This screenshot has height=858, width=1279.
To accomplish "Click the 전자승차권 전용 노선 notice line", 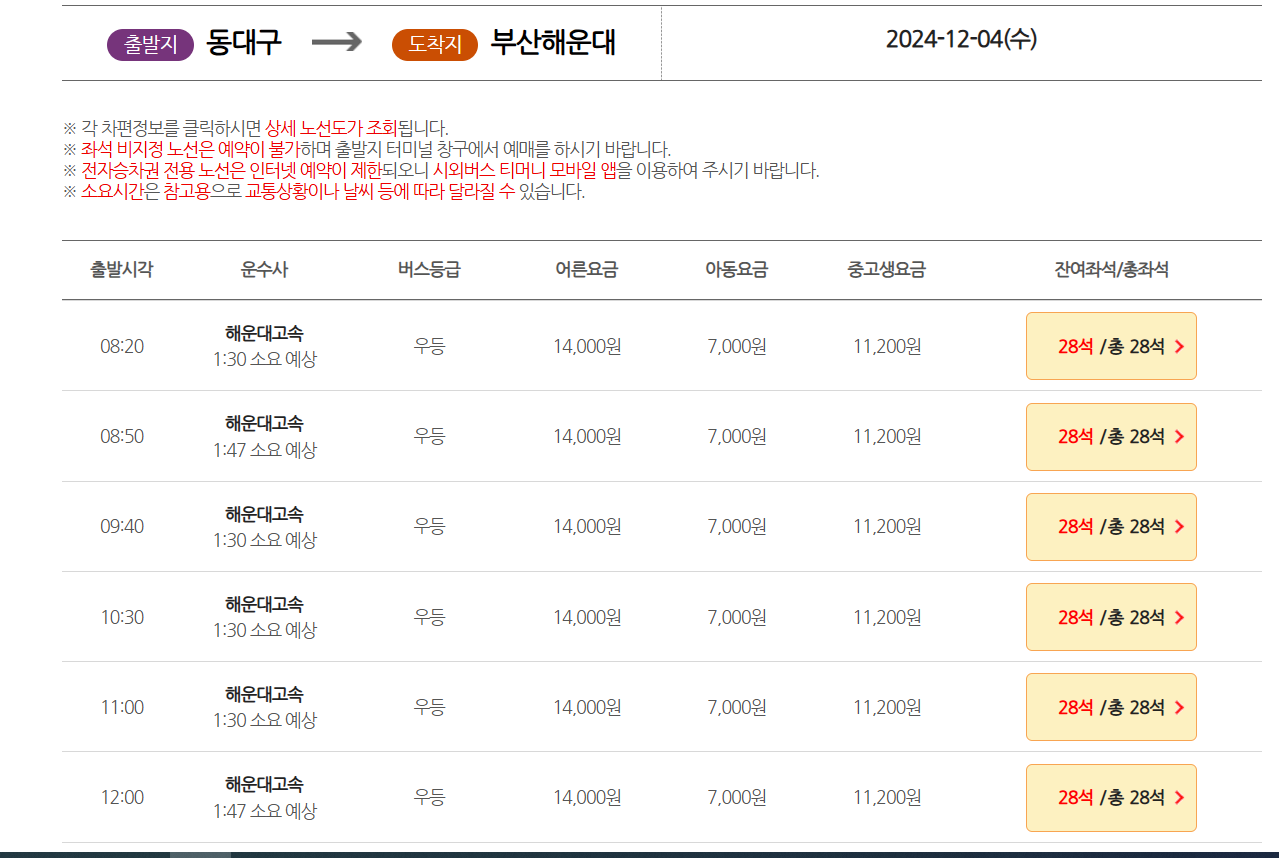I will 441,170.
